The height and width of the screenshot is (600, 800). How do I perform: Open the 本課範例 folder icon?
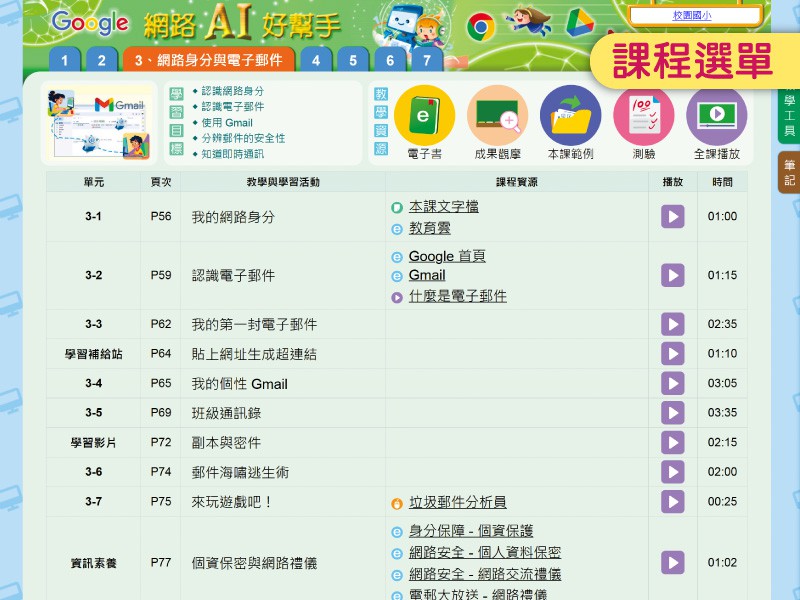(570, 118)
